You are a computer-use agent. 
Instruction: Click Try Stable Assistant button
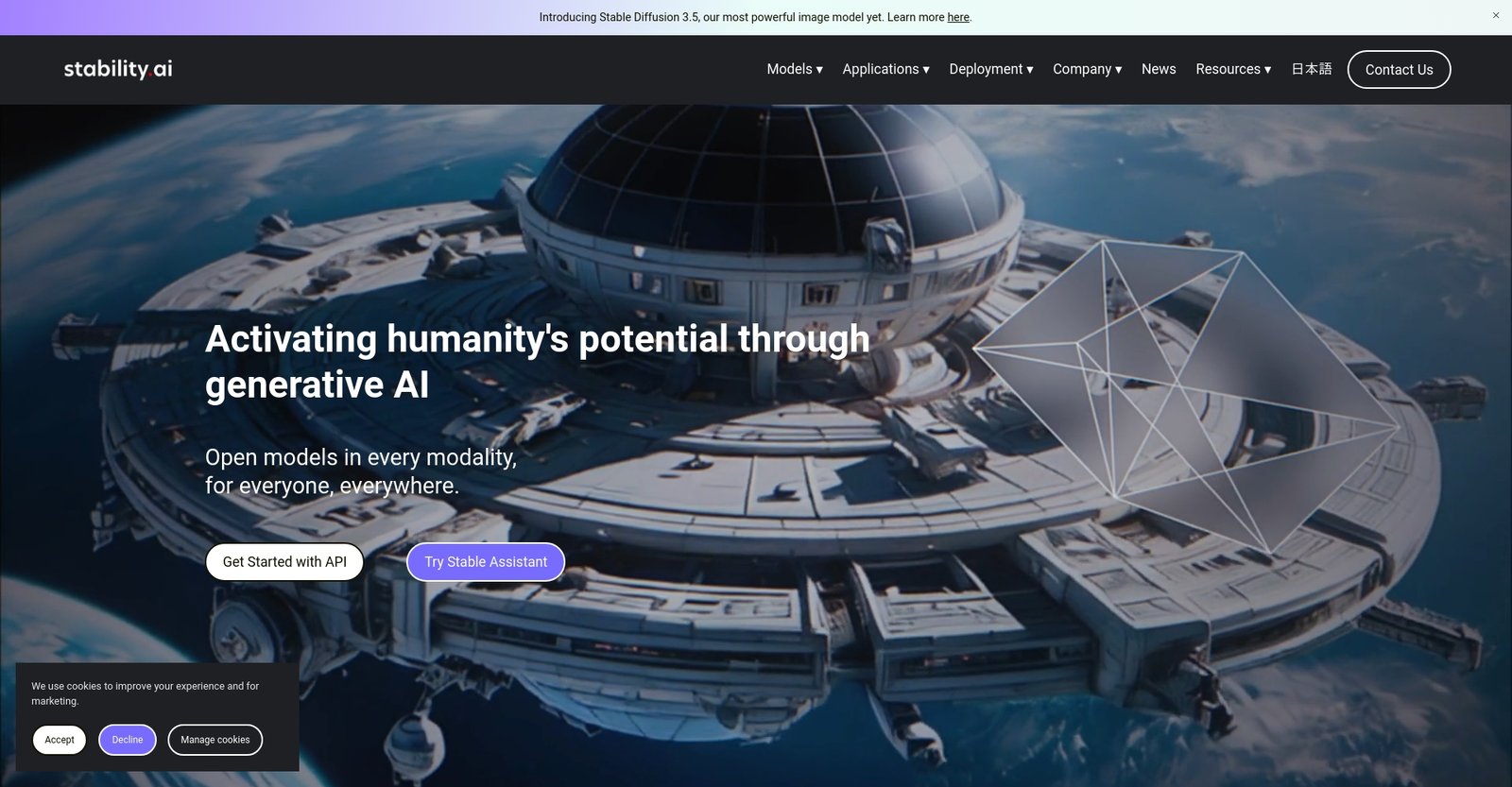tap(486, 561)
